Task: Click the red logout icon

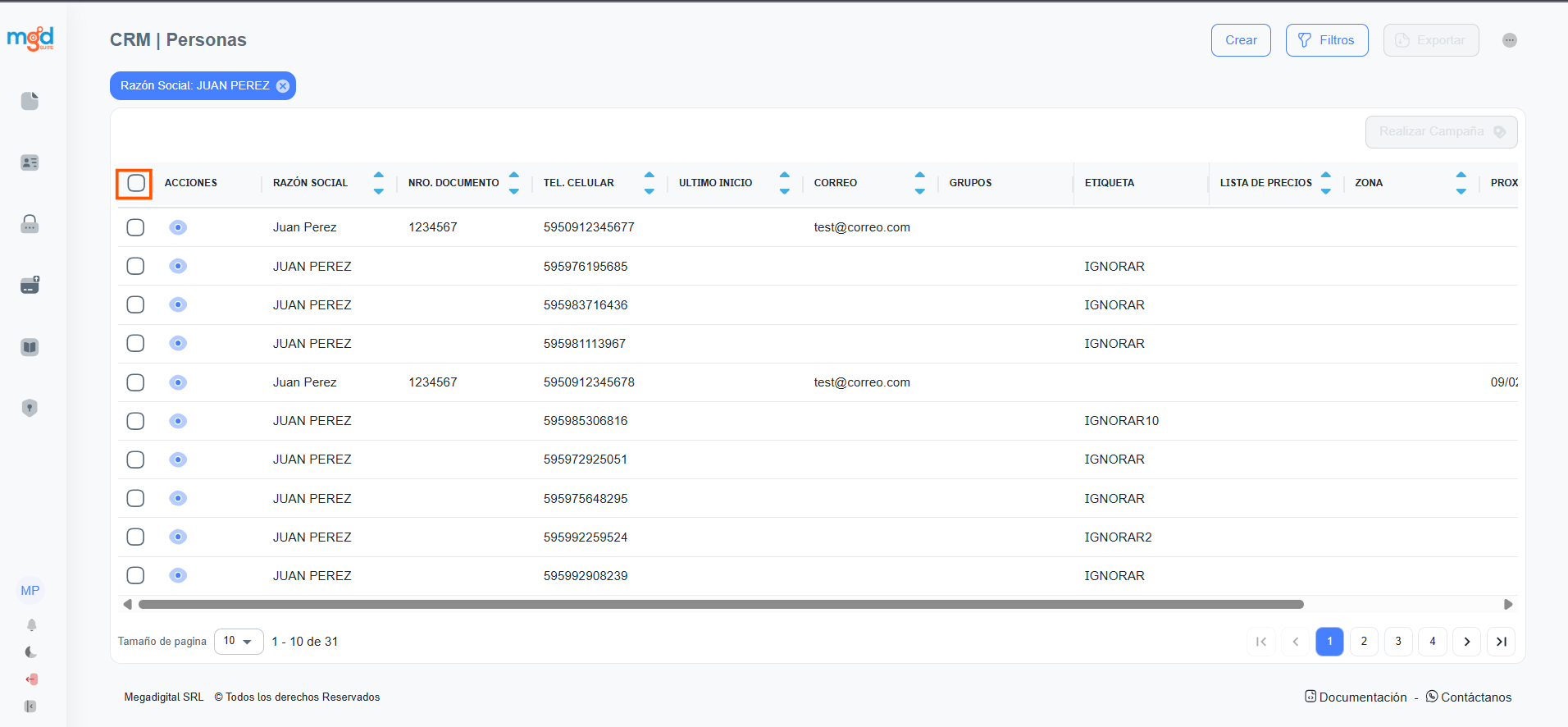Action: (31, 679)
